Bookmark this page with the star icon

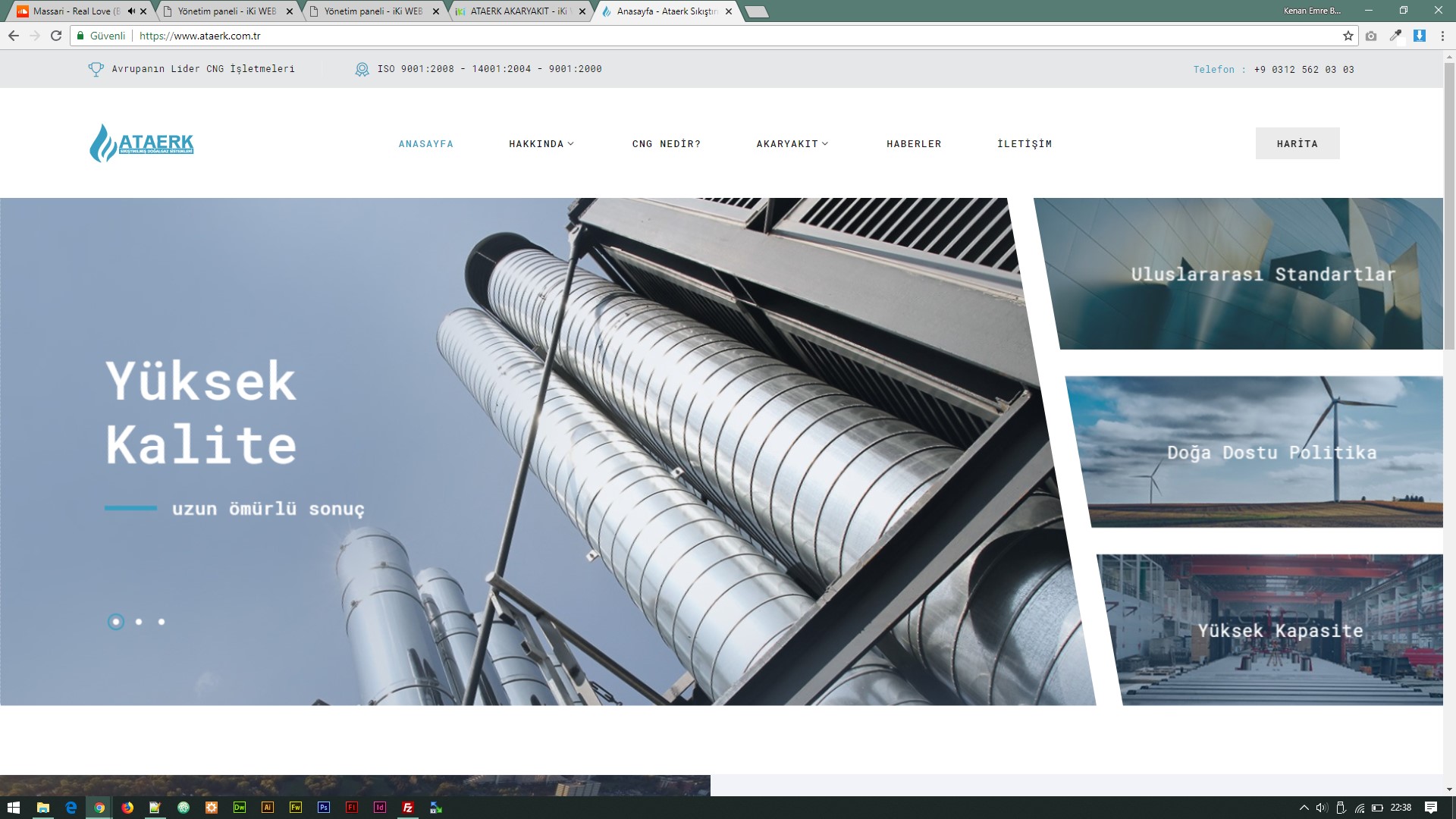click(x=1348, y=36)
